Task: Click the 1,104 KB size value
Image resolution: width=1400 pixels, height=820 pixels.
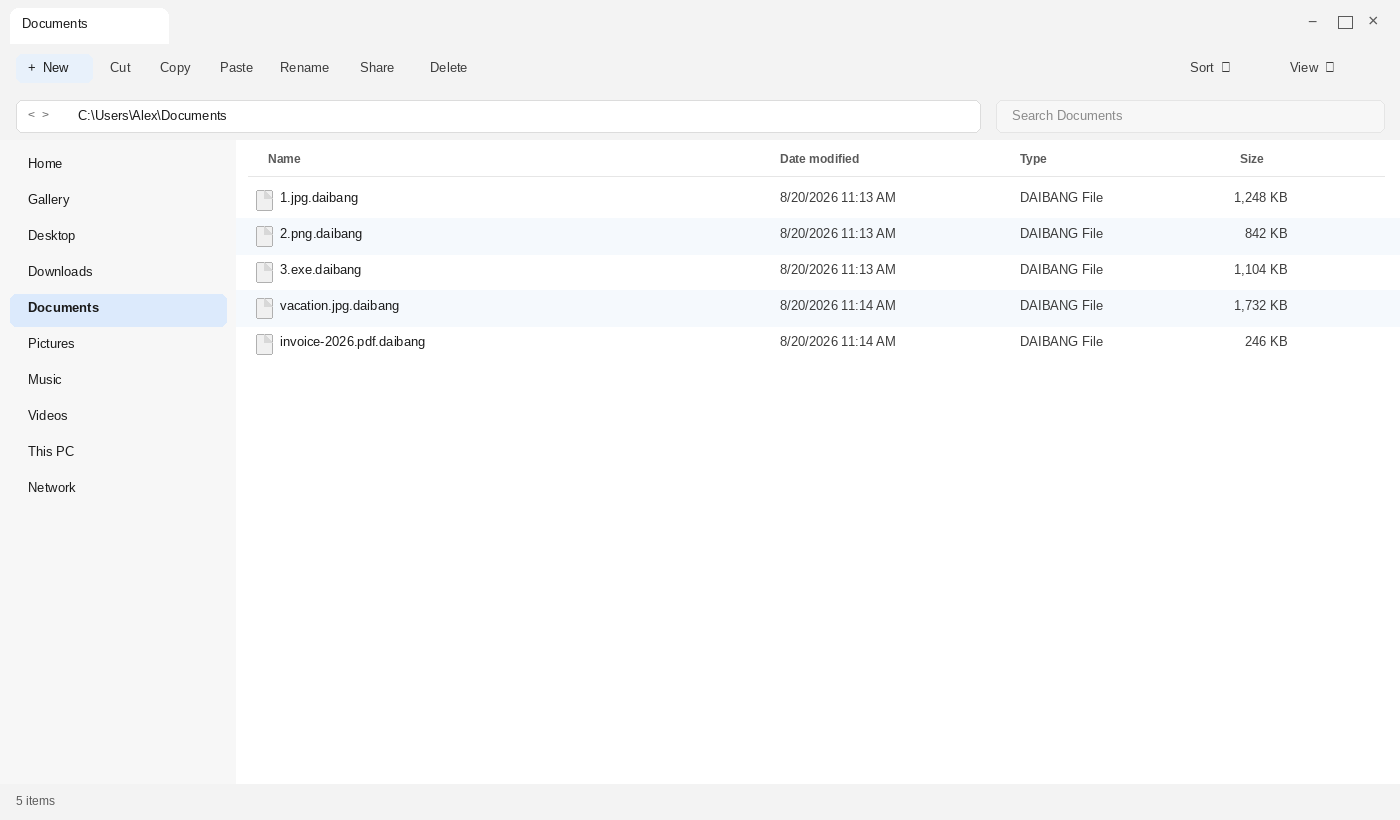Action: click(x=1260, y=270)
